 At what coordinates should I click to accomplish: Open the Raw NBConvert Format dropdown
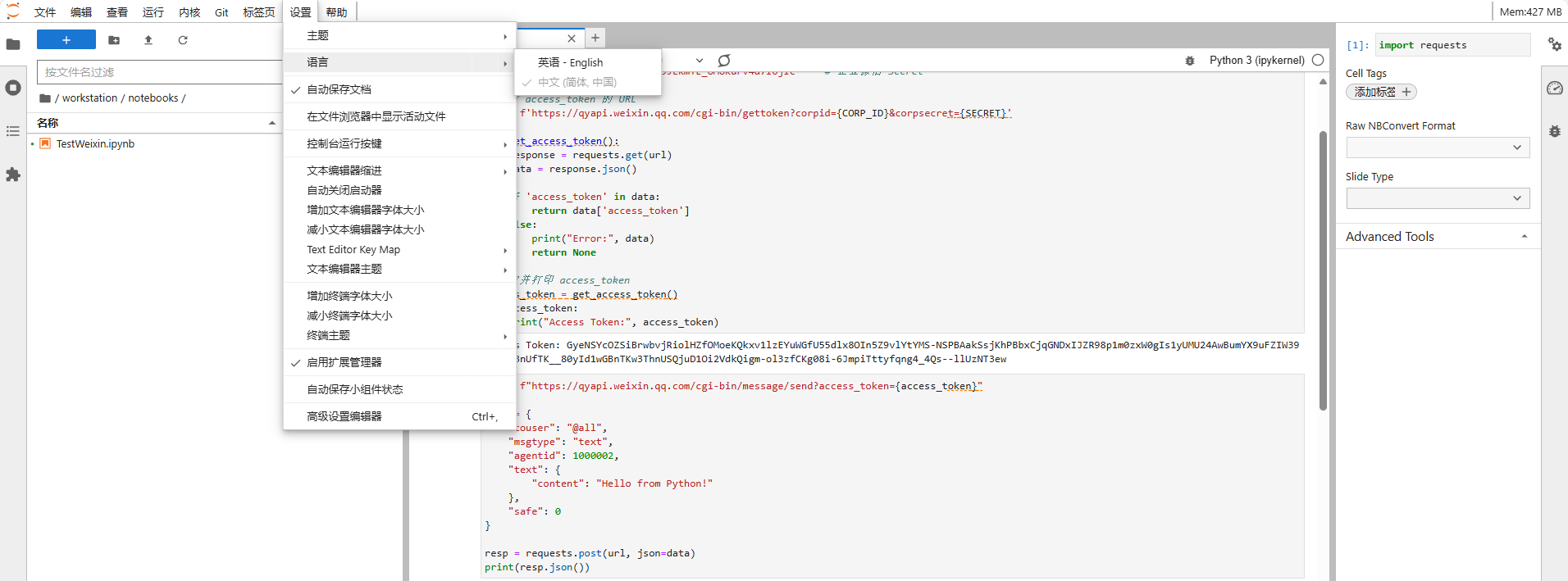[x=1438, y=148]
